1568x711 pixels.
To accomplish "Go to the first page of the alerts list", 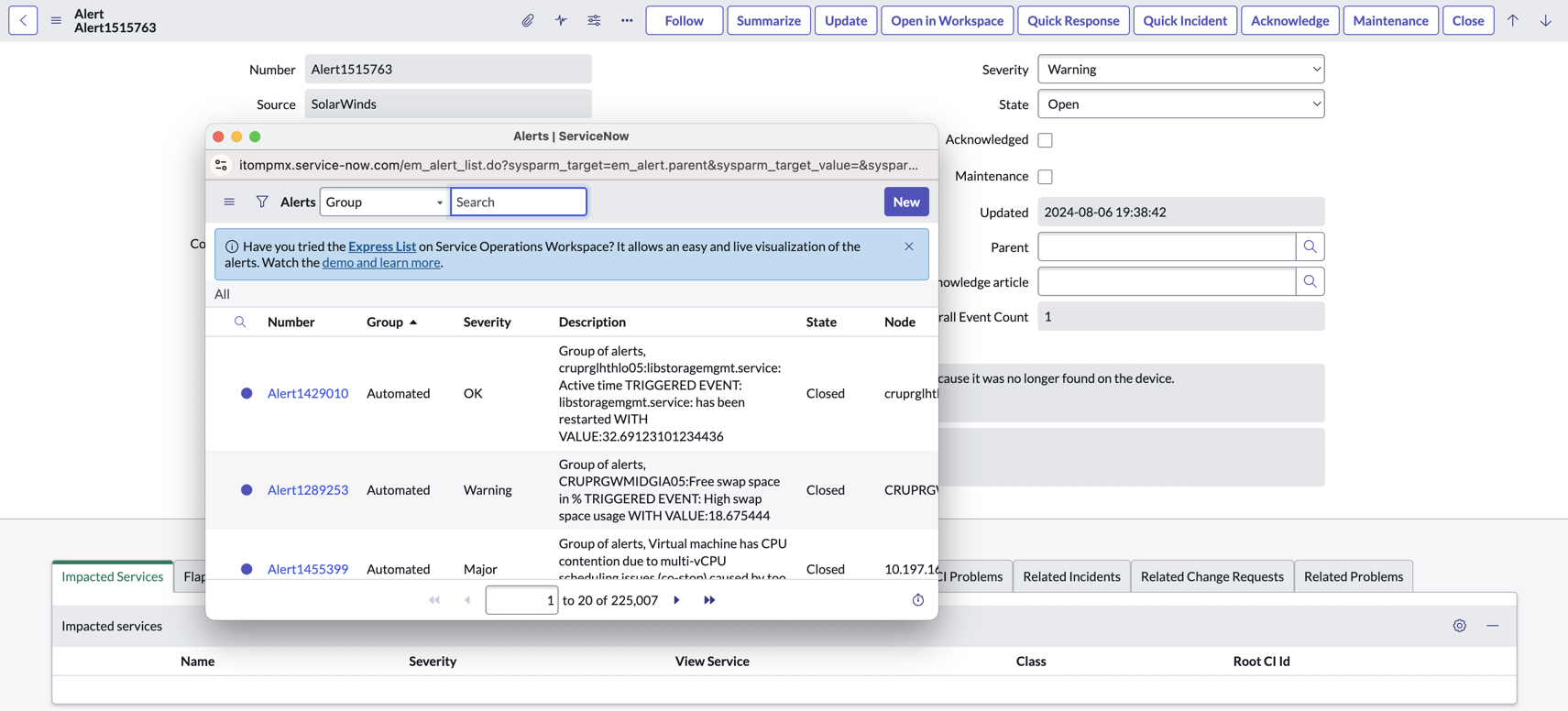I will (434, 600).
